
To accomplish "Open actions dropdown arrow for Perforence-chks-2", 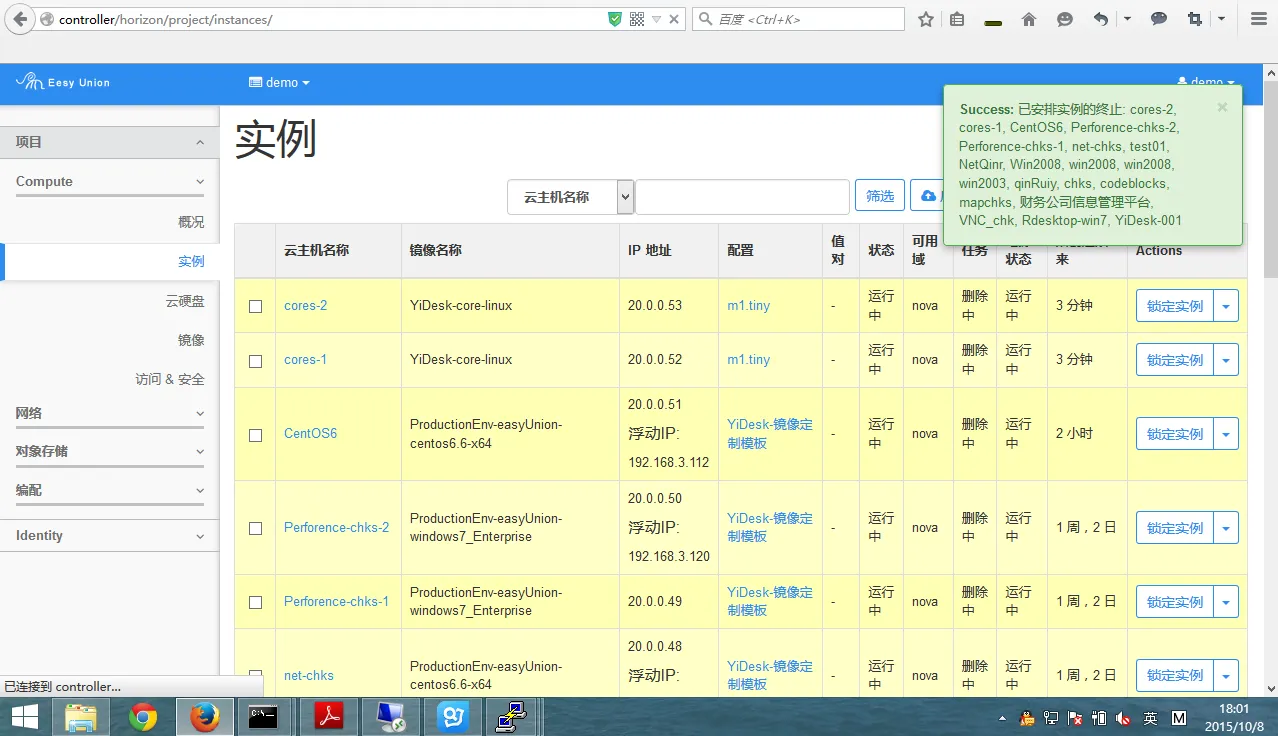I will 1226,528.
